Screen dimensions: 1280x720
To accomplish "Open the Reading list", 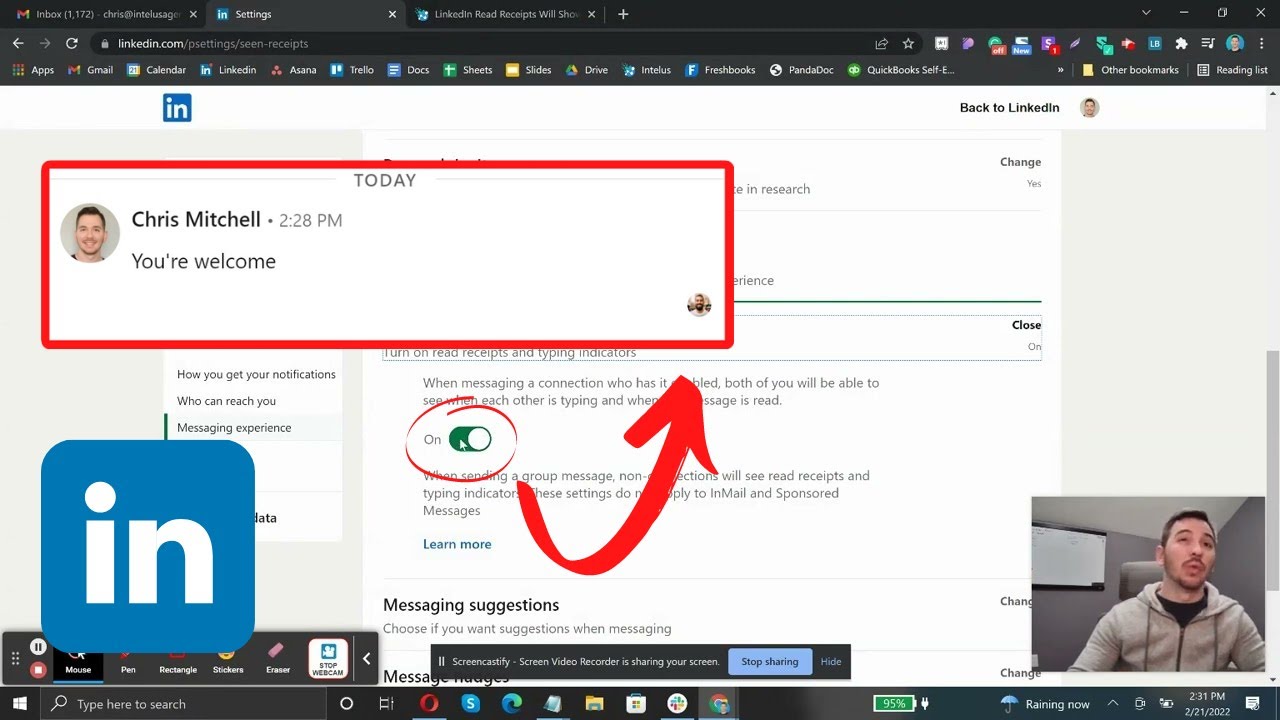I will 1232,70.
